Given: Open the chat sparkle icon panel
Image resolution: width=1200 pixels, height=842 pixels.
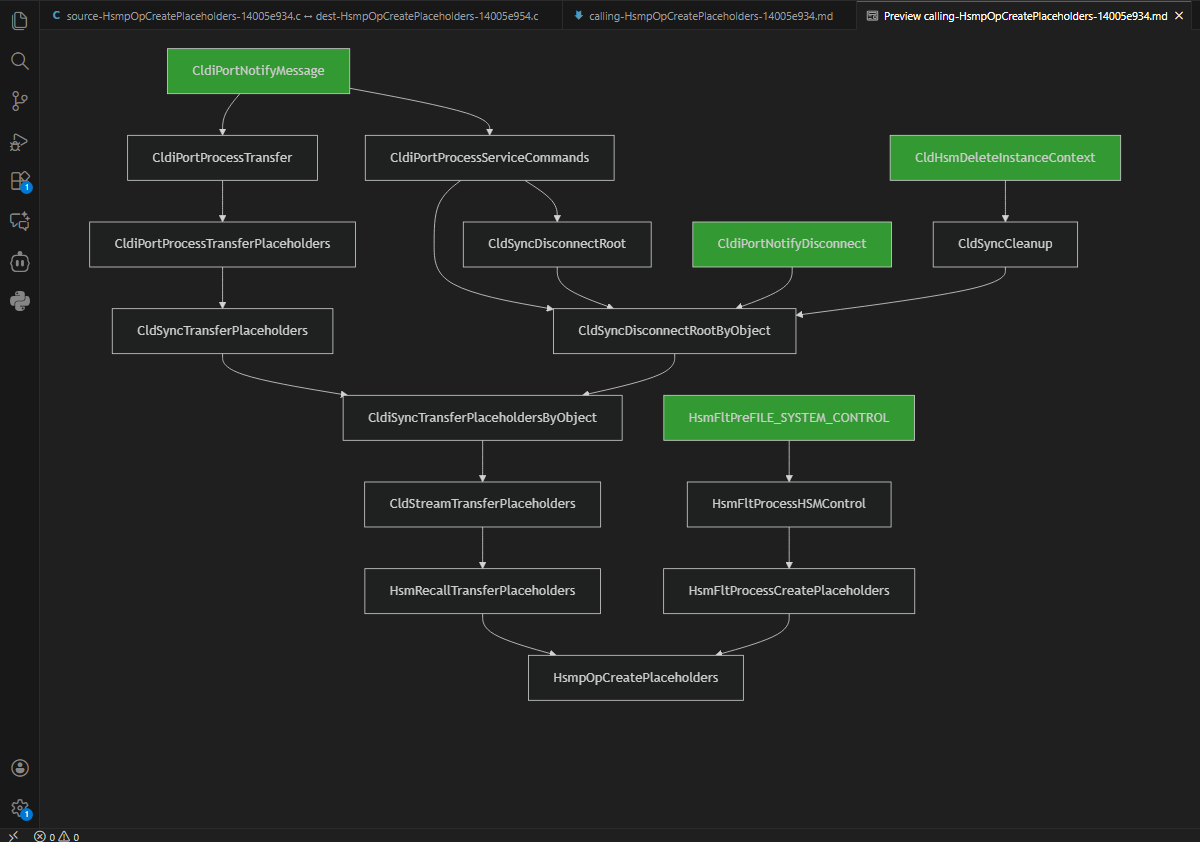Looking at the screenshot, I should pos(19,221).
